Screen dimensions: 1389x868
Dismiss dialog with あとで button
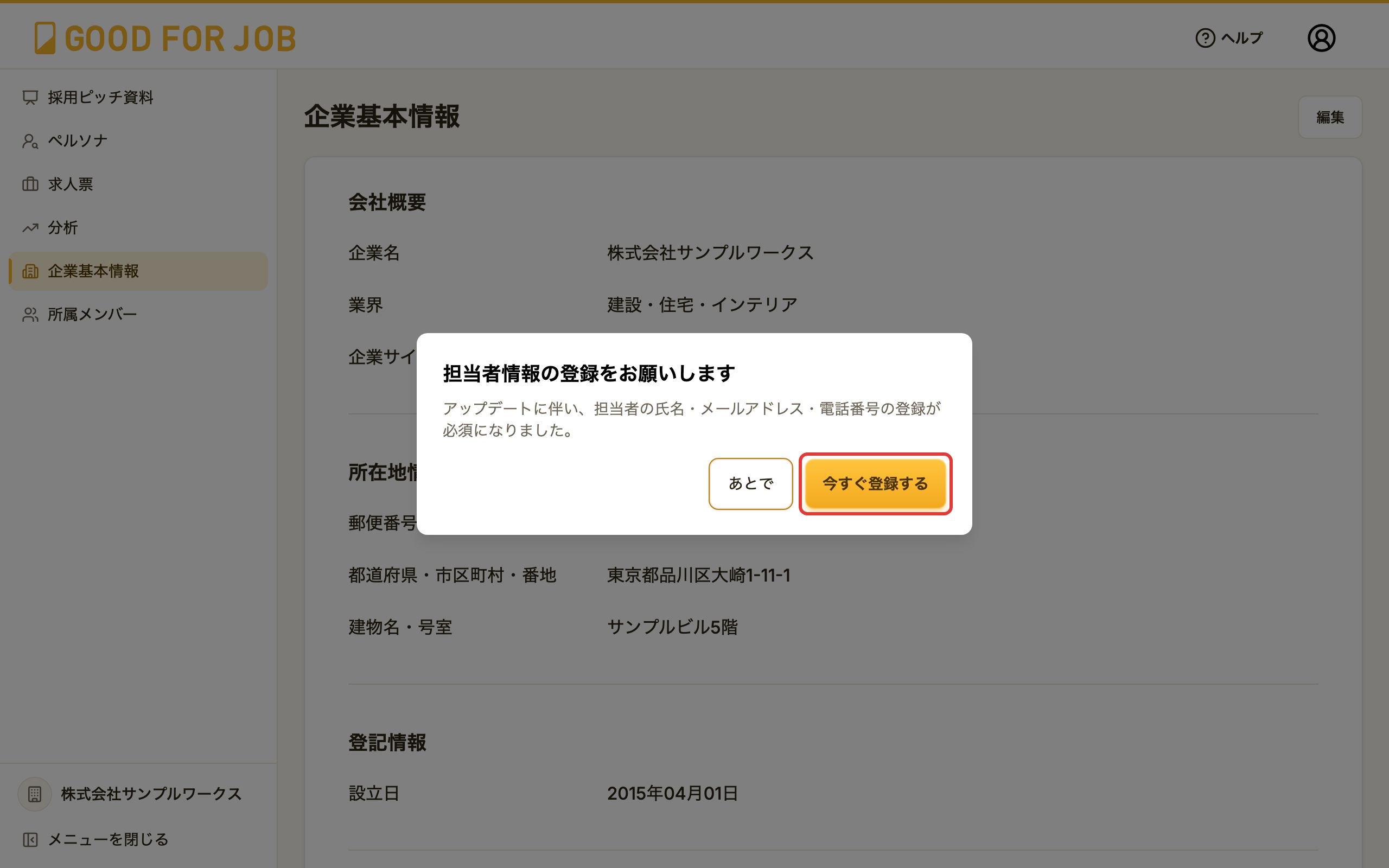tap(751, 483)
